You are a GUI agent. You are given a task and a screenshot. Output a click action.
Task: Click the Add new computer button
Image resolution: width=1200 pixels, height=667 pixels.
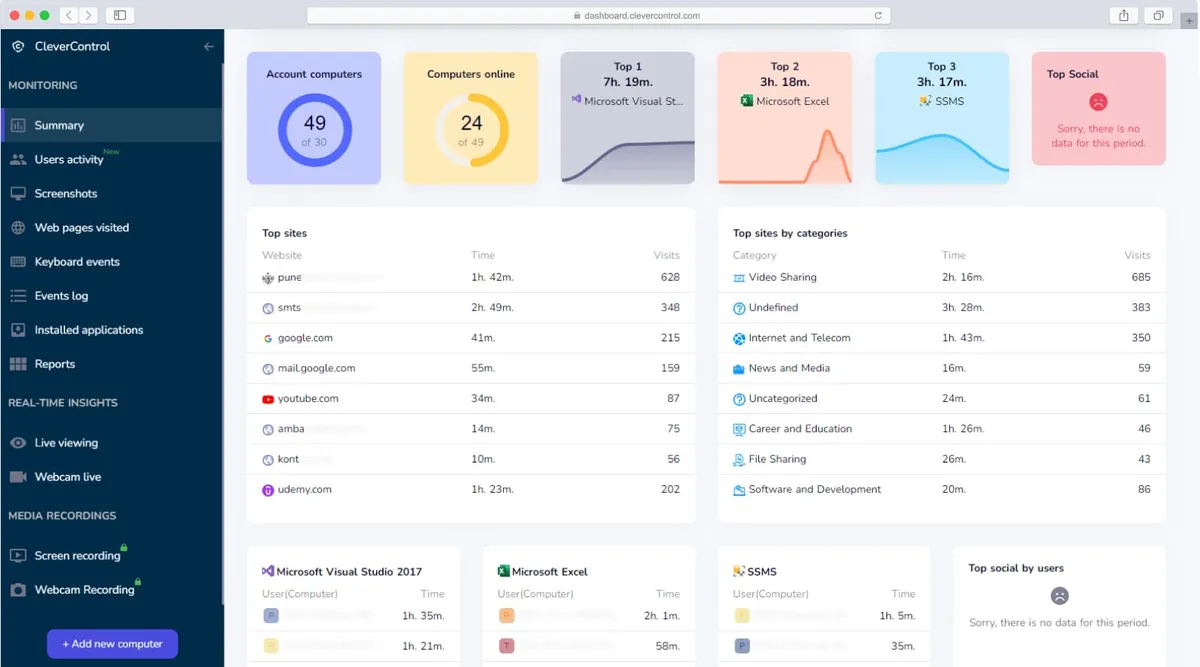tap(112, 644)
